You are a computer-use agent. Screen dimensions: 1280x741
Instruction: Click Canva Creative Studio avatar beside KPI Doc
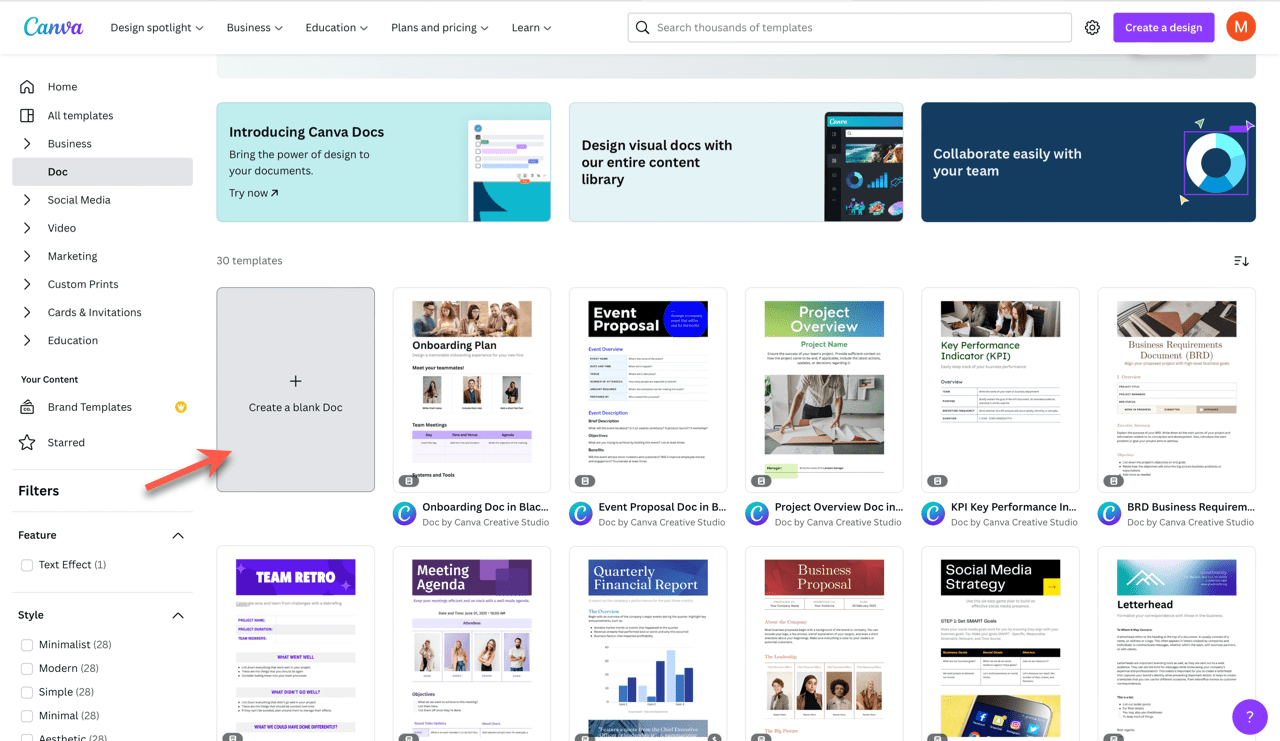[933, 514]
